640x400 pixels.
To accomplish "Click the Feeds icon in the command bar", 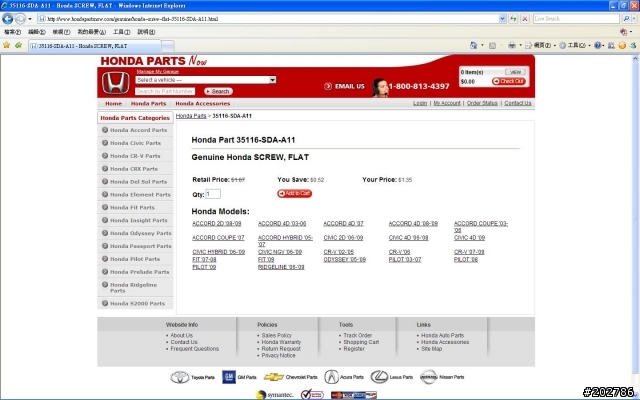I will [493, 45].
